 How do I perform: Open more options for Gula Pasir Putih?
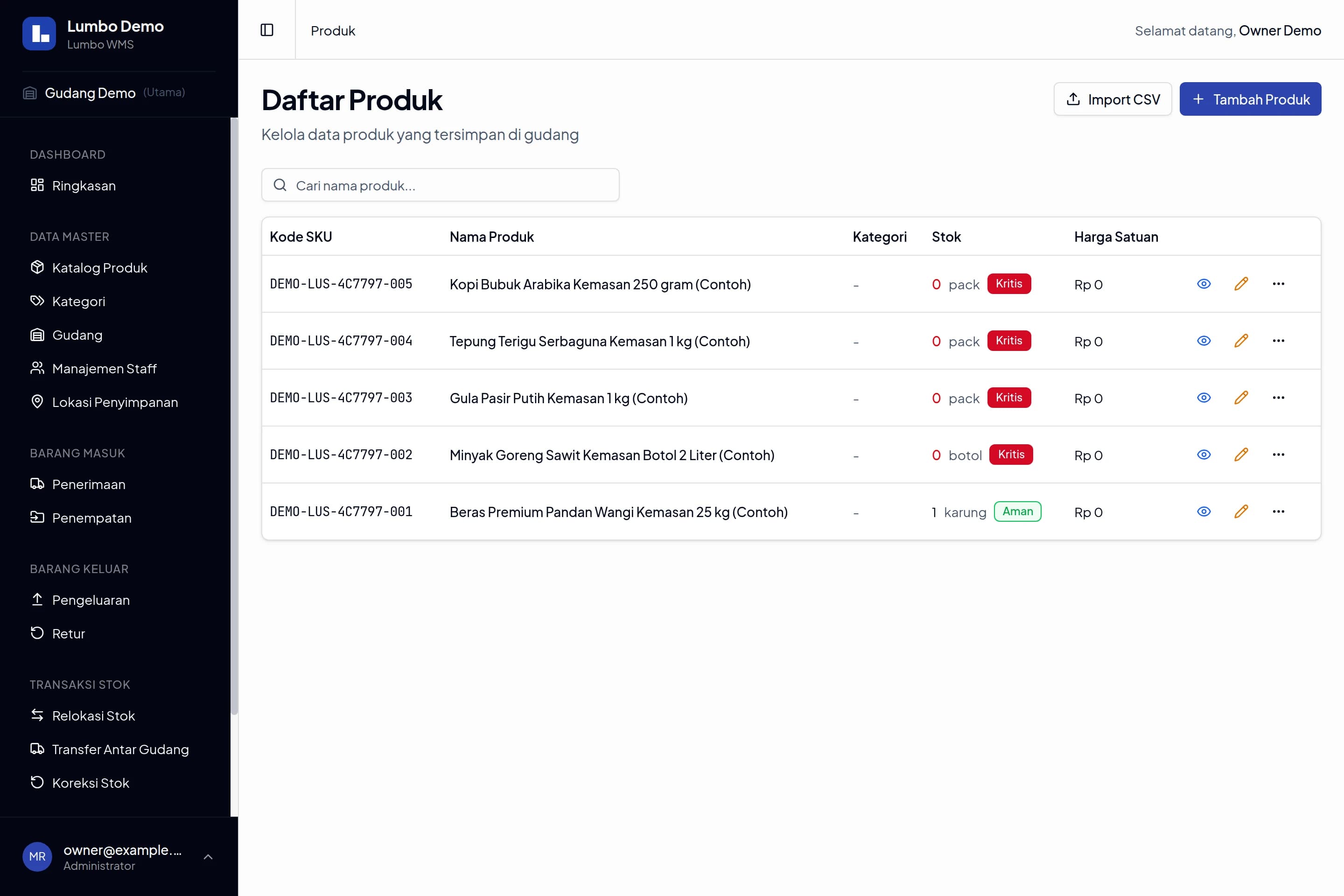point(1278,398)
